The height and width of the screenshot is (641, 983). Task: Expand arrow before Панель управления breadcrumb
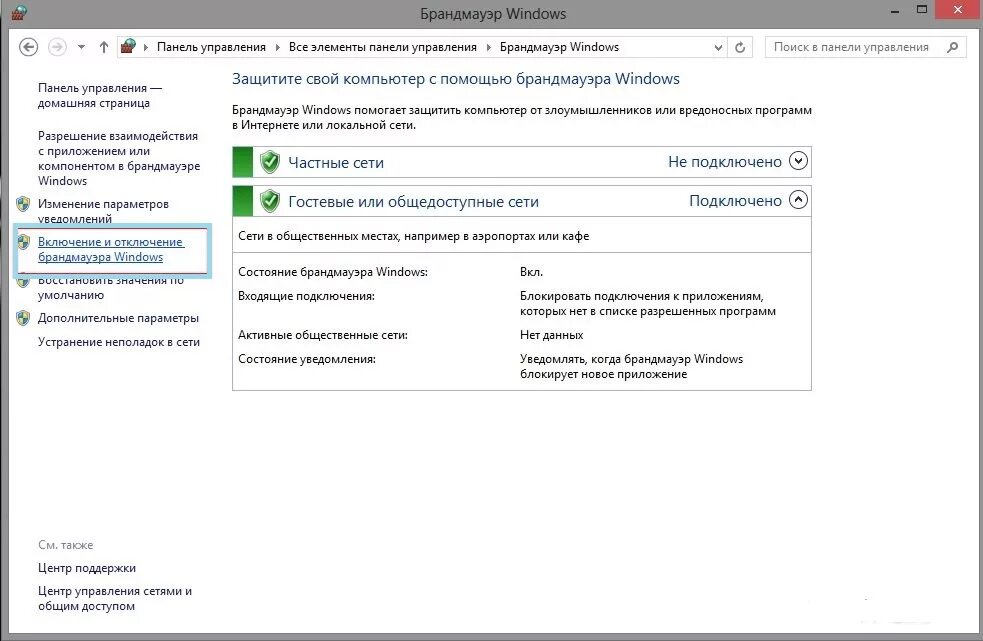(145, 48)
